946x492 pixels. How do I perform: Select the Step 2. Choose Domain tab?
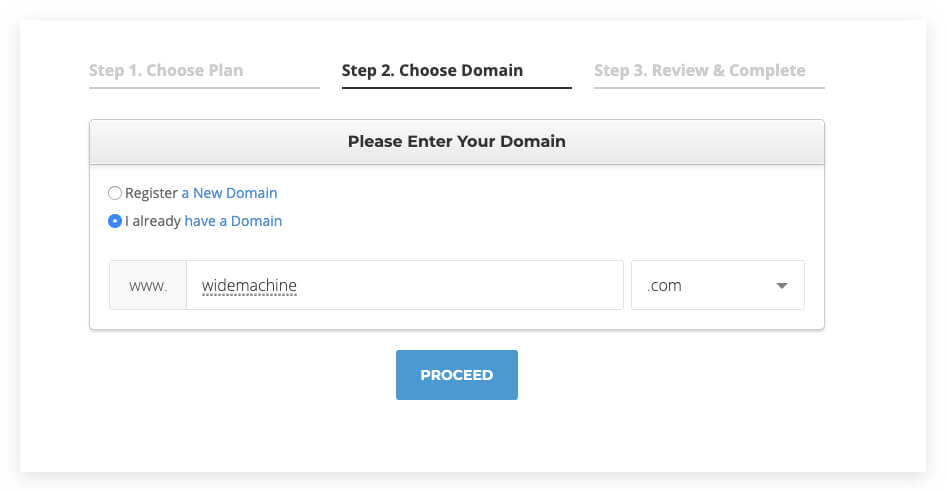click(432, 71)
